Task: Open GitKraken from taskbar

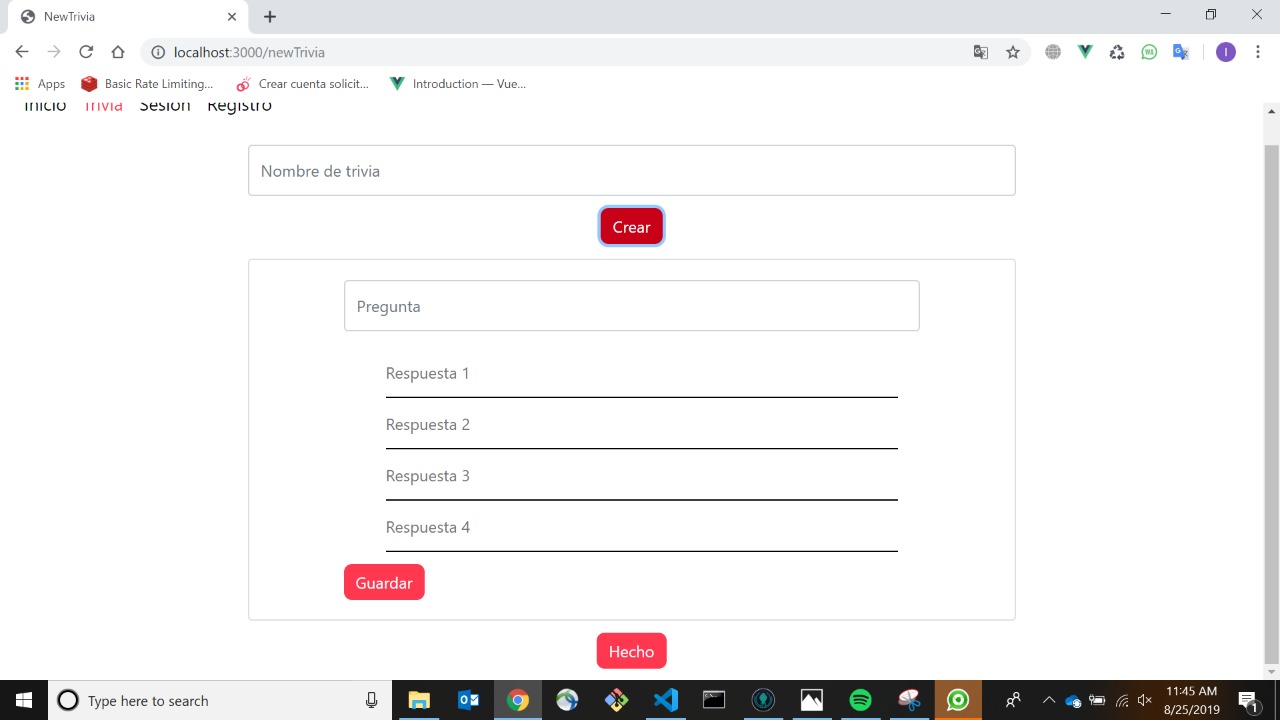Action: coord(763,700)
